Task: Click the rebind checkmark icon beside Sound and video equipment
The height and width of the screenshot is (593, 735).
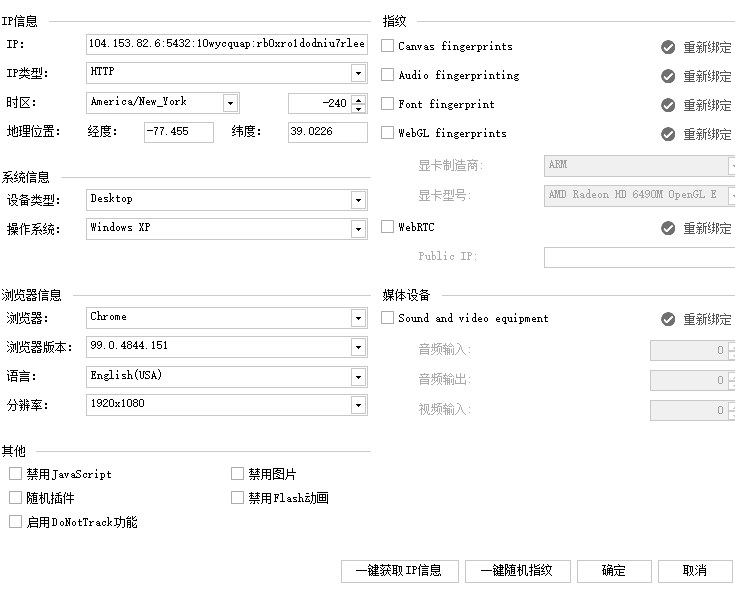Action: 668,319
